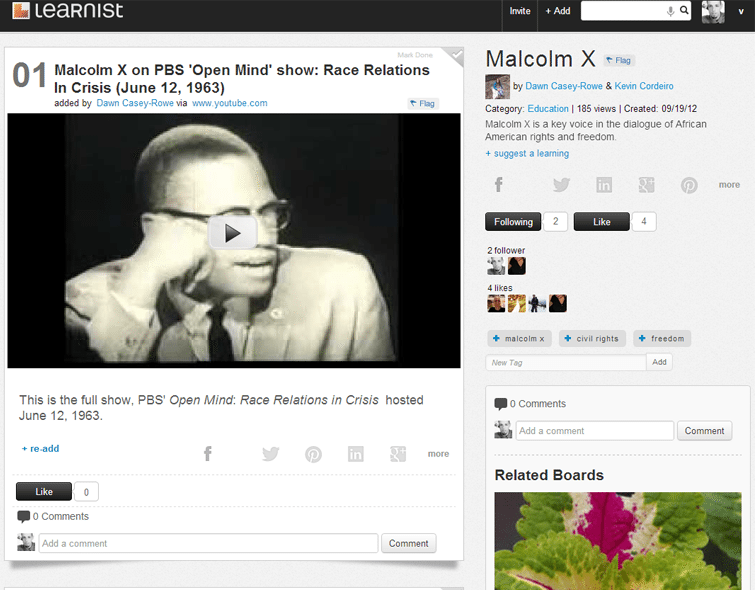Open Dawn Casey-Rowe's board author link

(564, 86)
